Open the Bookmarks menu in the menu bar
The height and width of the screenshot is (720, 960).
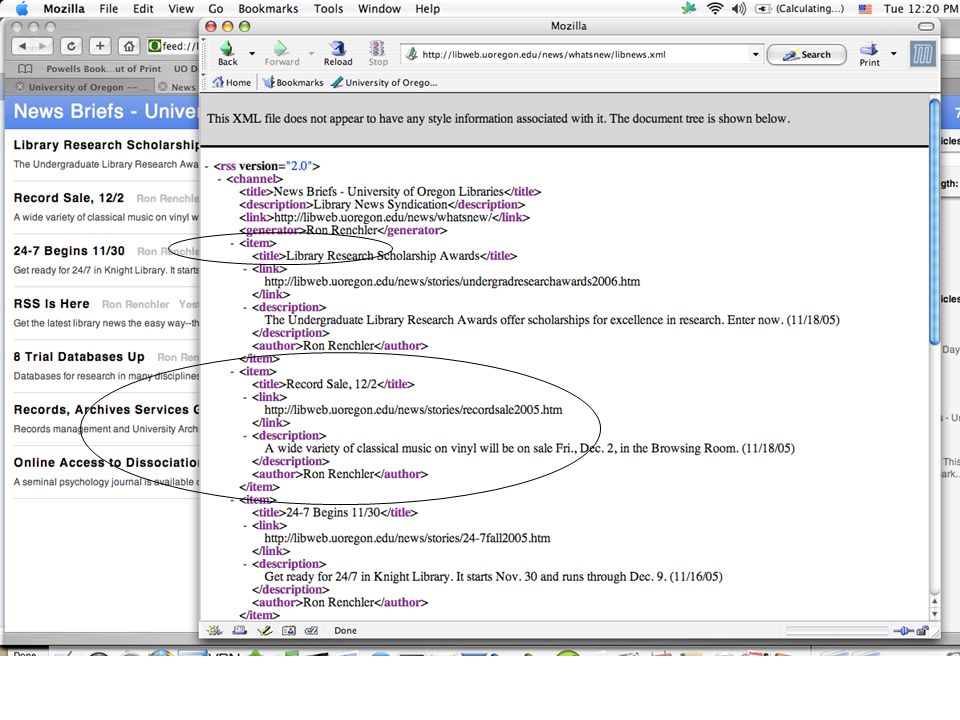point(268,9)
